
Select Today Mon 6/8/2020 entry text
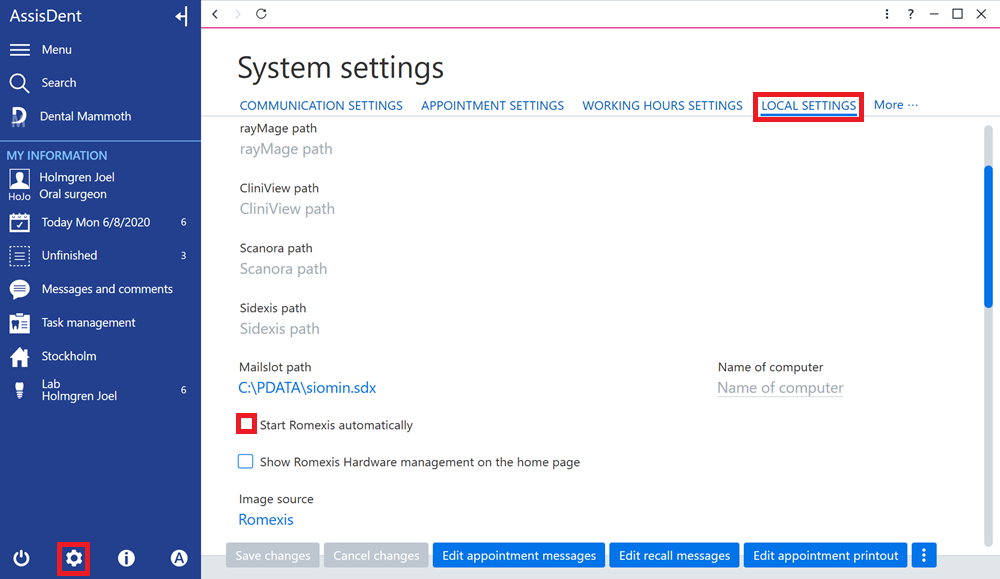click(x=96, y=223)
